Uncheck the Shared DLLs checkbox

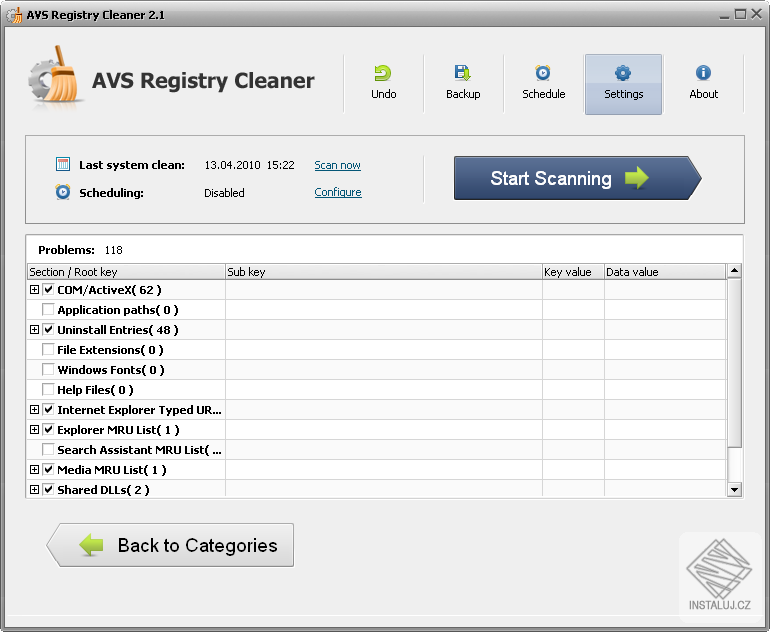click(x=48, y=490)
